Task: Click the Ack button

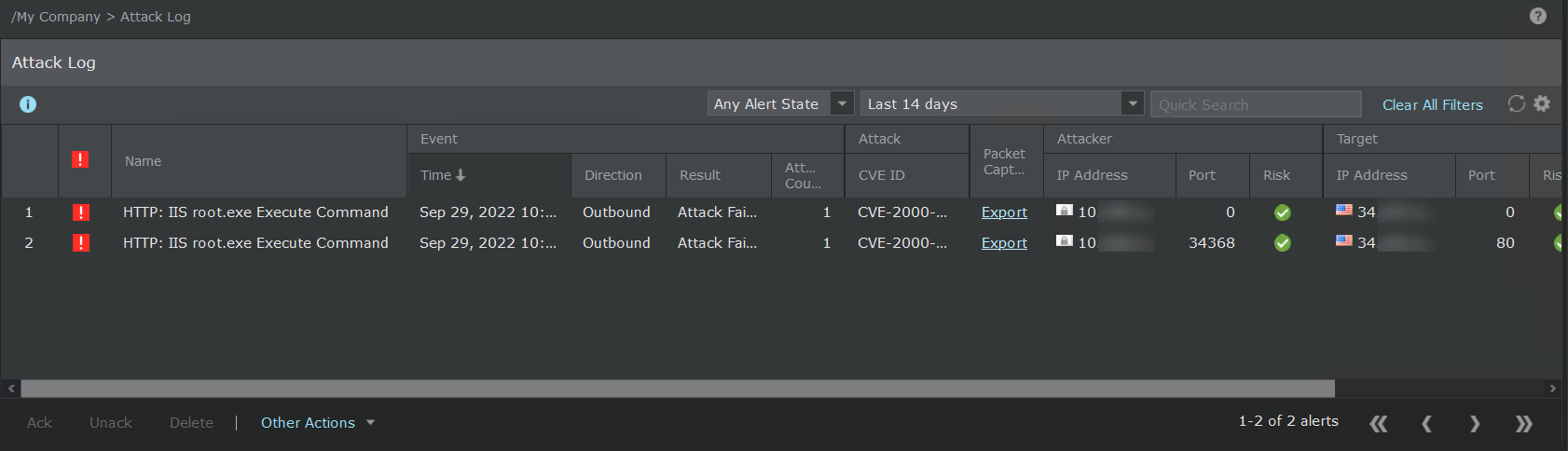Action: [x=39, y=423]
